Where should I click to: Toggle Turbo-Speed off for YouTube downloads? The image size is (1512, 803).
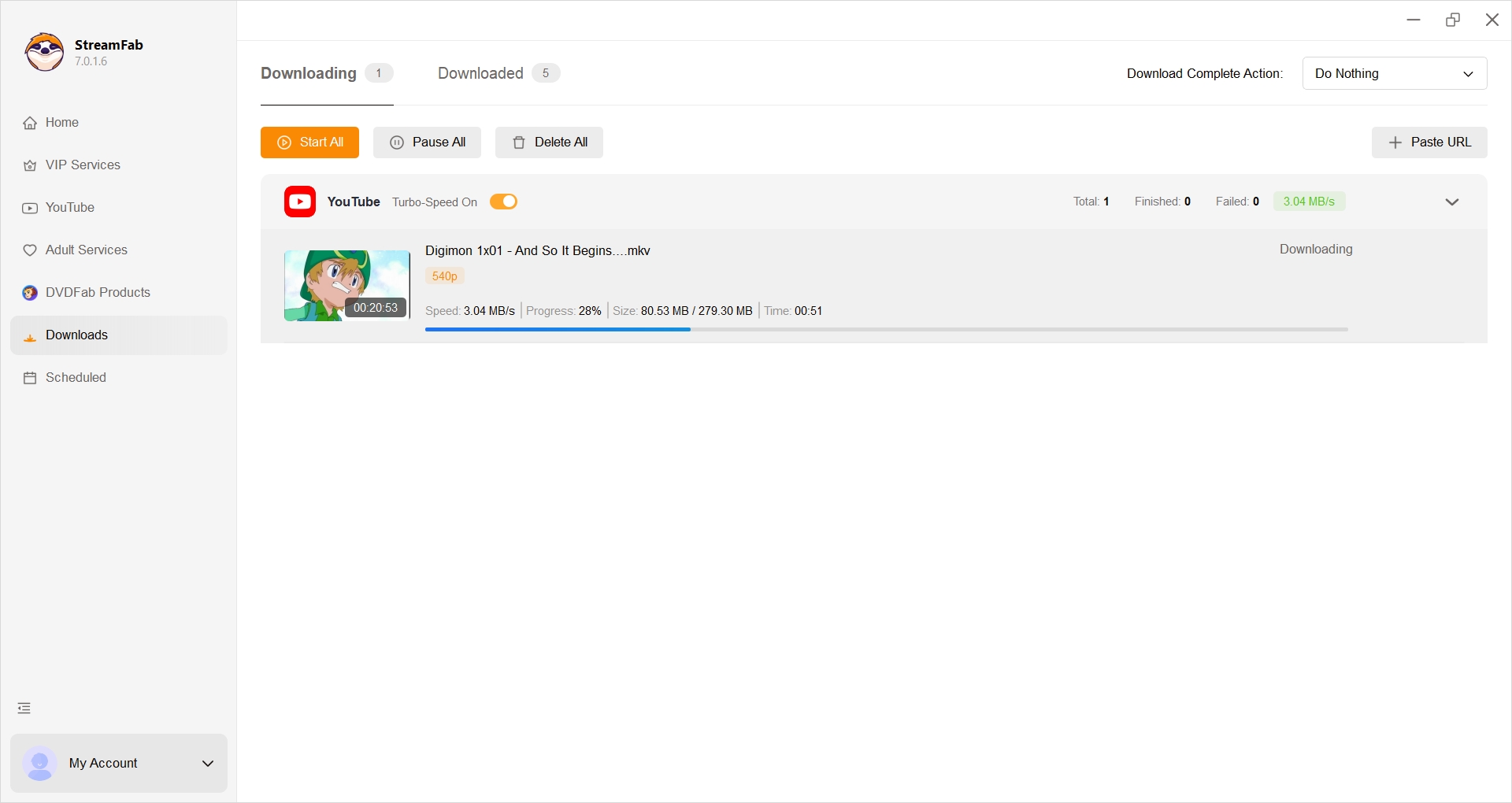503,202
